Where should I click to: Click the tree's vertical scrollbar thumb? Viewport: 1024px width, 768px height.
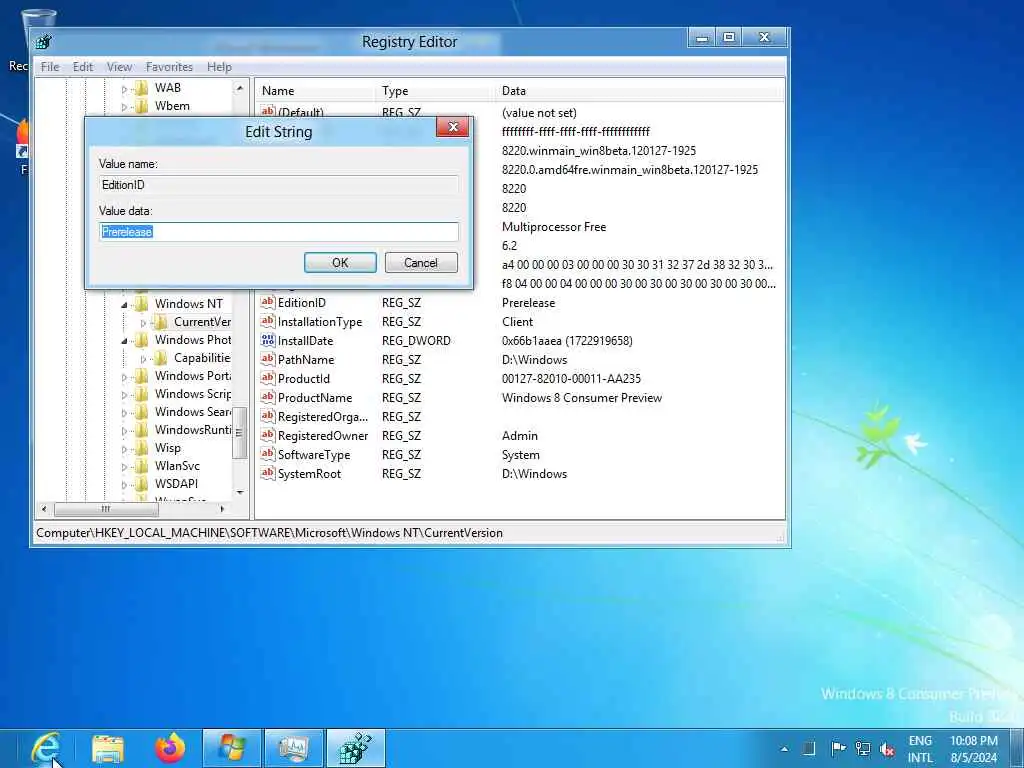[239, 432]
